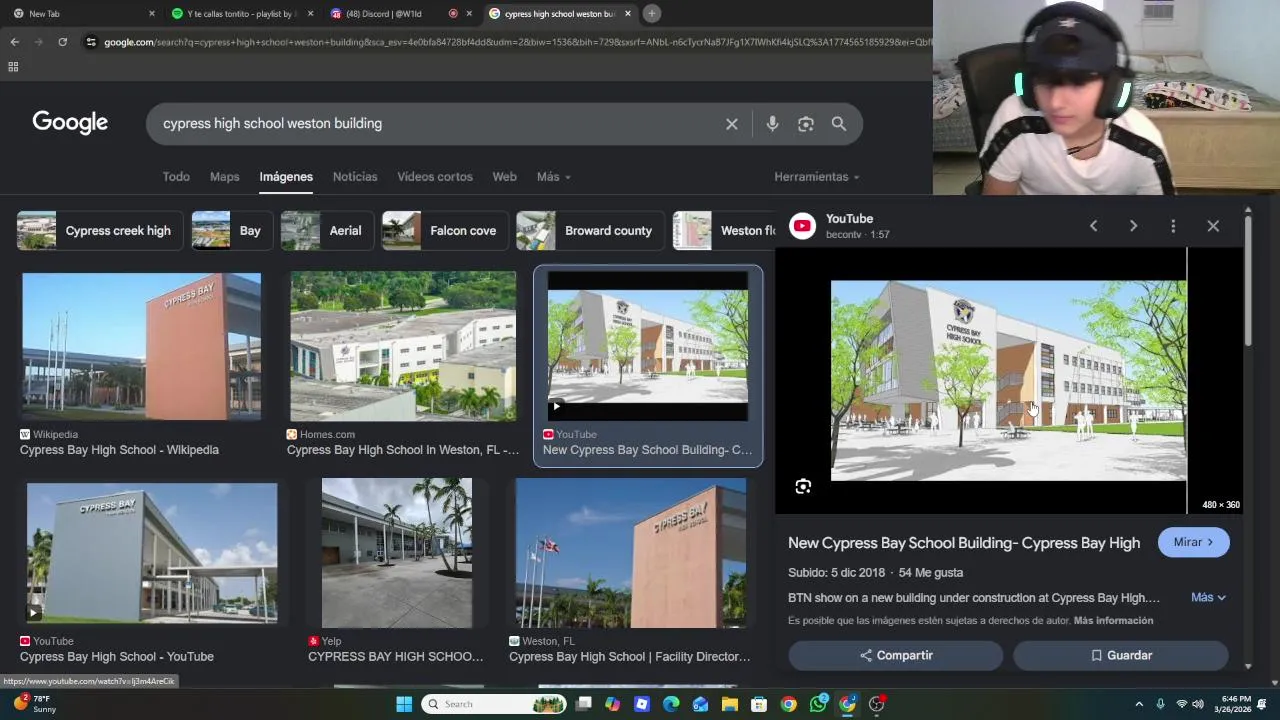Show hidden system tray icons
The width and height of the screenshot is (1280, 720).
point(1139,704)
